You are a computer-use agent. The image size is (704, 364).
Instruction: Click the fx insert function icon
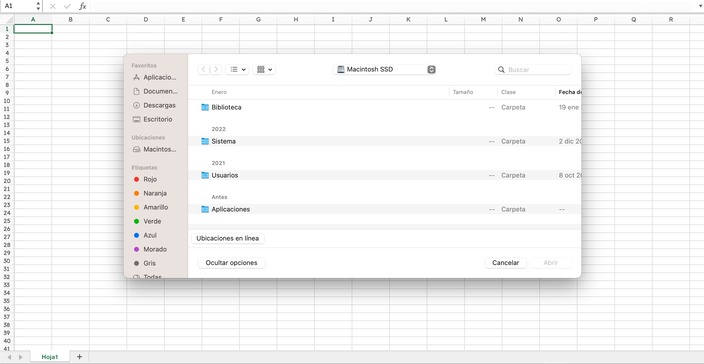coord(83,6)
